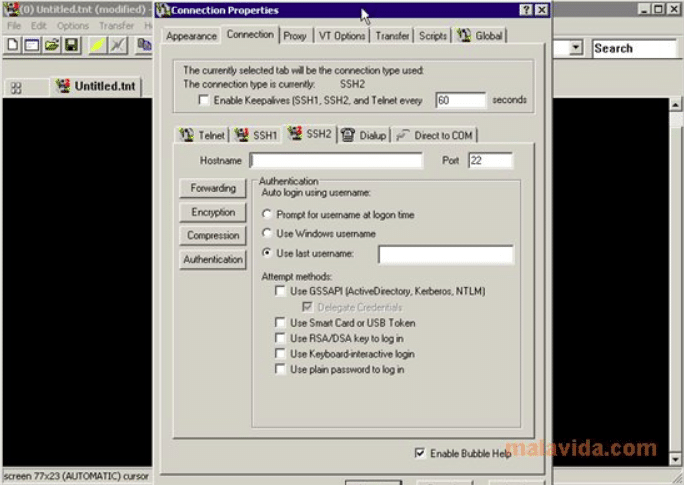The width and height of the screenshot is (684, 485).
Task: Click the Hostname input field
Action: point(336,161)
